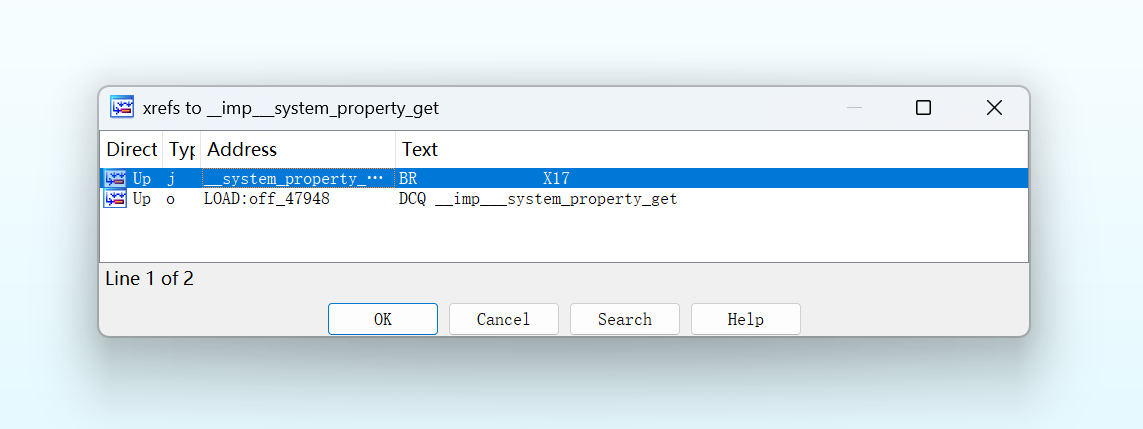Click the BR X17 instruction text
Viewport: 1143px width, 429px height.
[484, 178]
